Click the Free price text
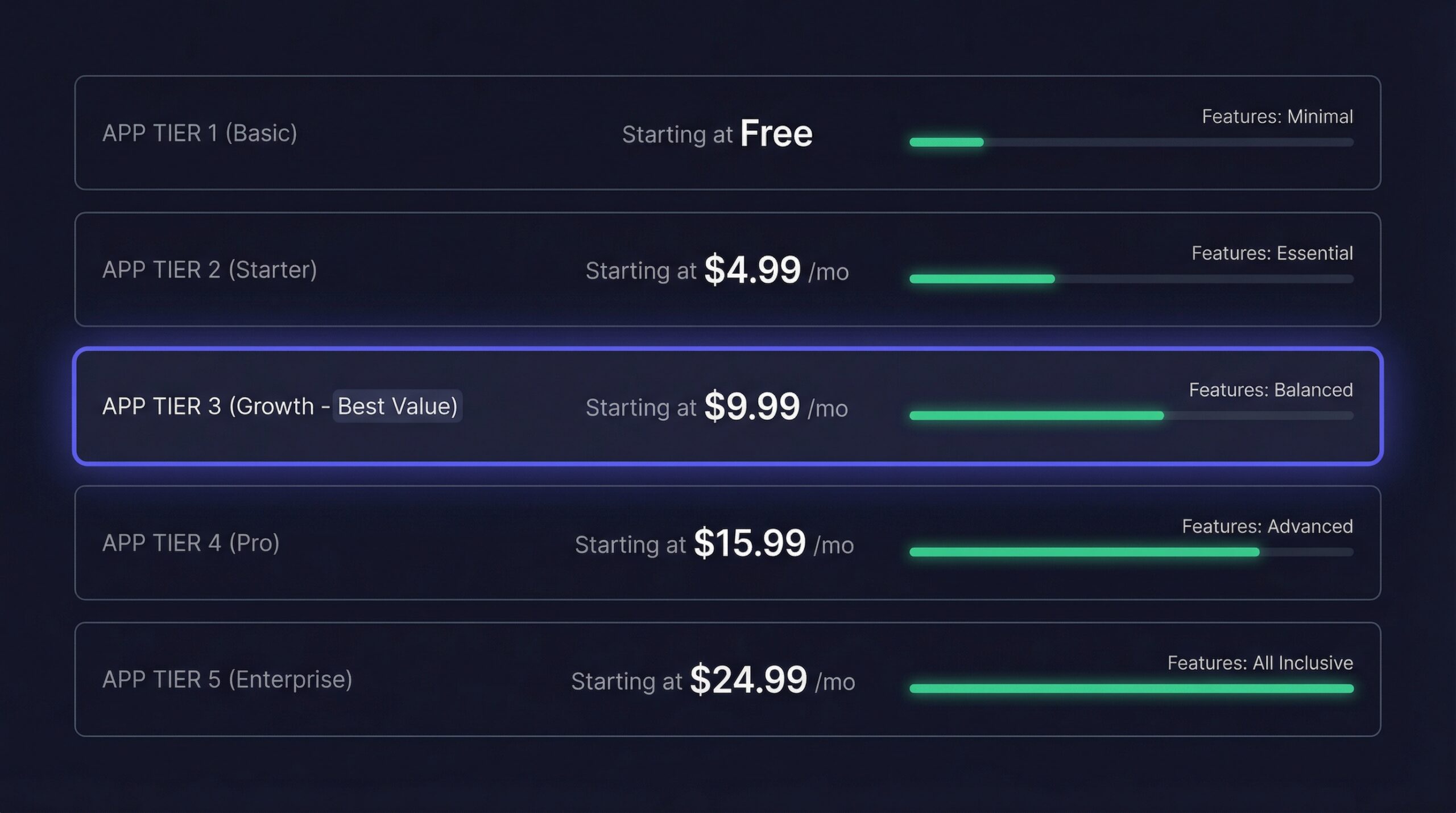This screenshot has height=813, width=1456. [776, 134]
